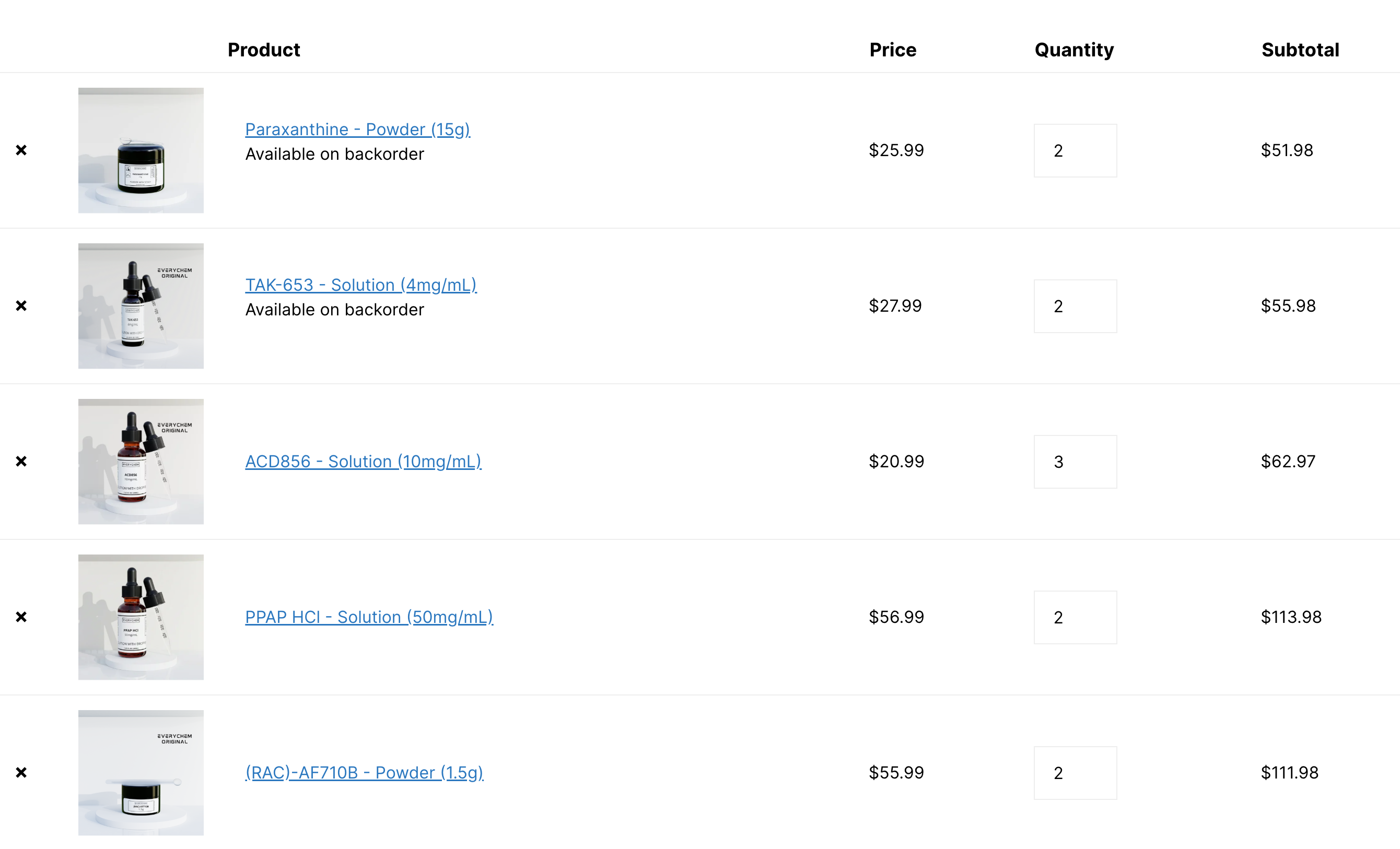
Task: Follow the ACD856 - Solution (10mg/mL) link
Action: (363, 462)
